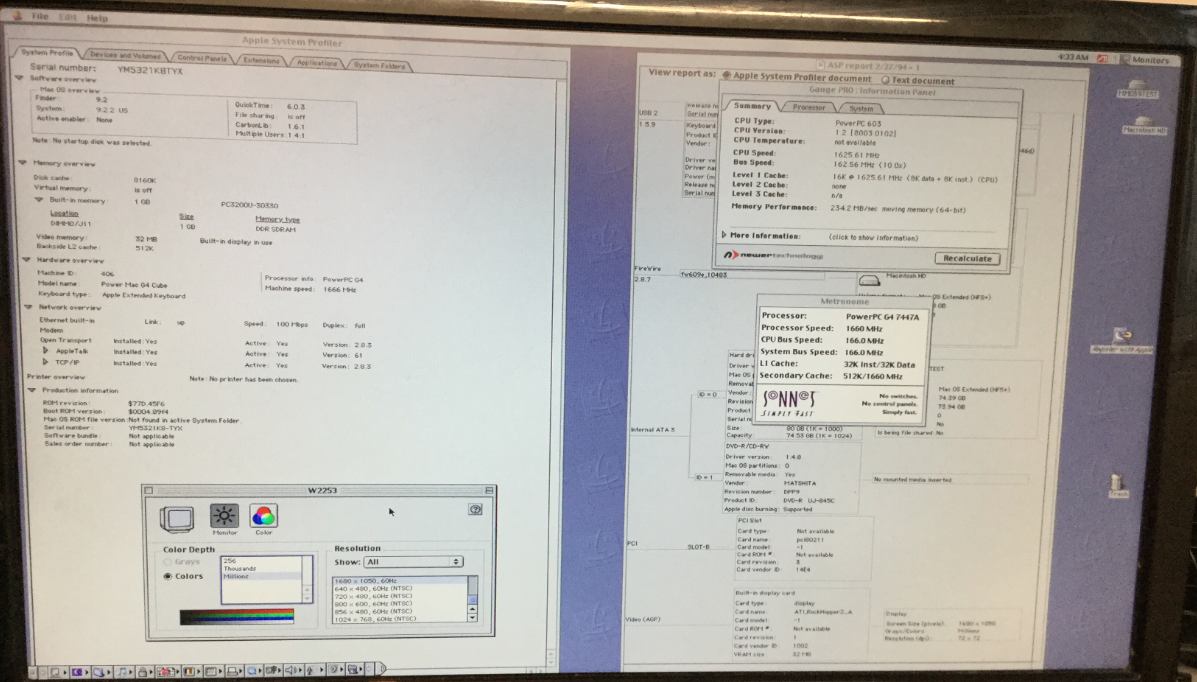Viewport: 1197px width, 682px height.
Task: Collapse the Control Strip with its end tab
Action: pyautogui.click(x=382, y=669)
